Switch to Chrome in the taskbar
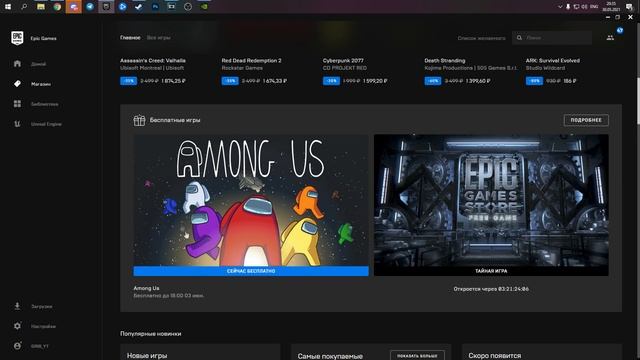The width and height of the screenshot is (640, 360). click(x=57, y=7)
